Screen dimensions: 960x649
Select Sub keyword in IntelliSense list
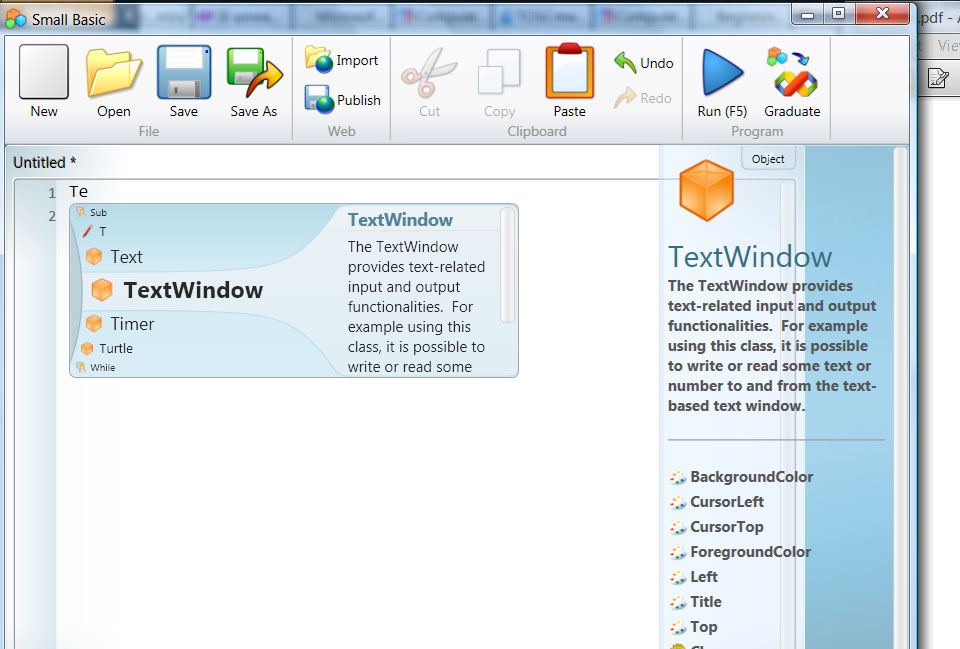click(92, 212)
